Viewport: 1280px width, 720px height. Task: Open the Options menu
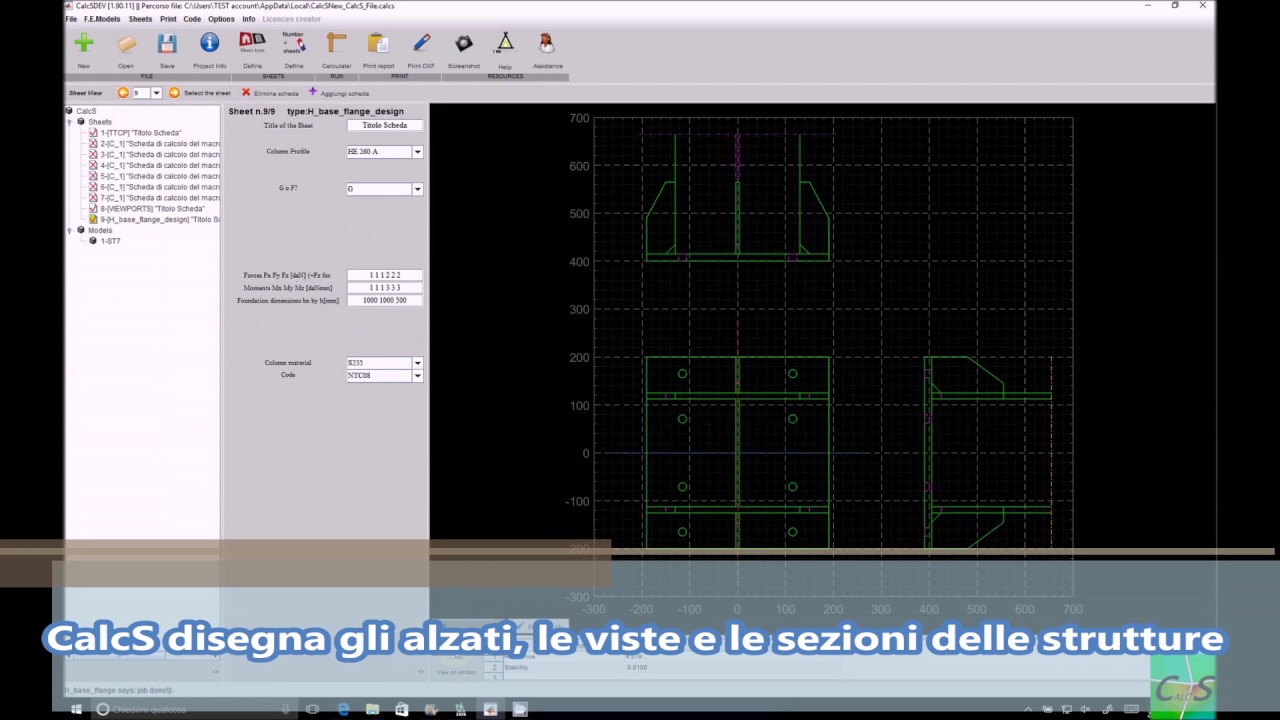click(x=221, y=19)
